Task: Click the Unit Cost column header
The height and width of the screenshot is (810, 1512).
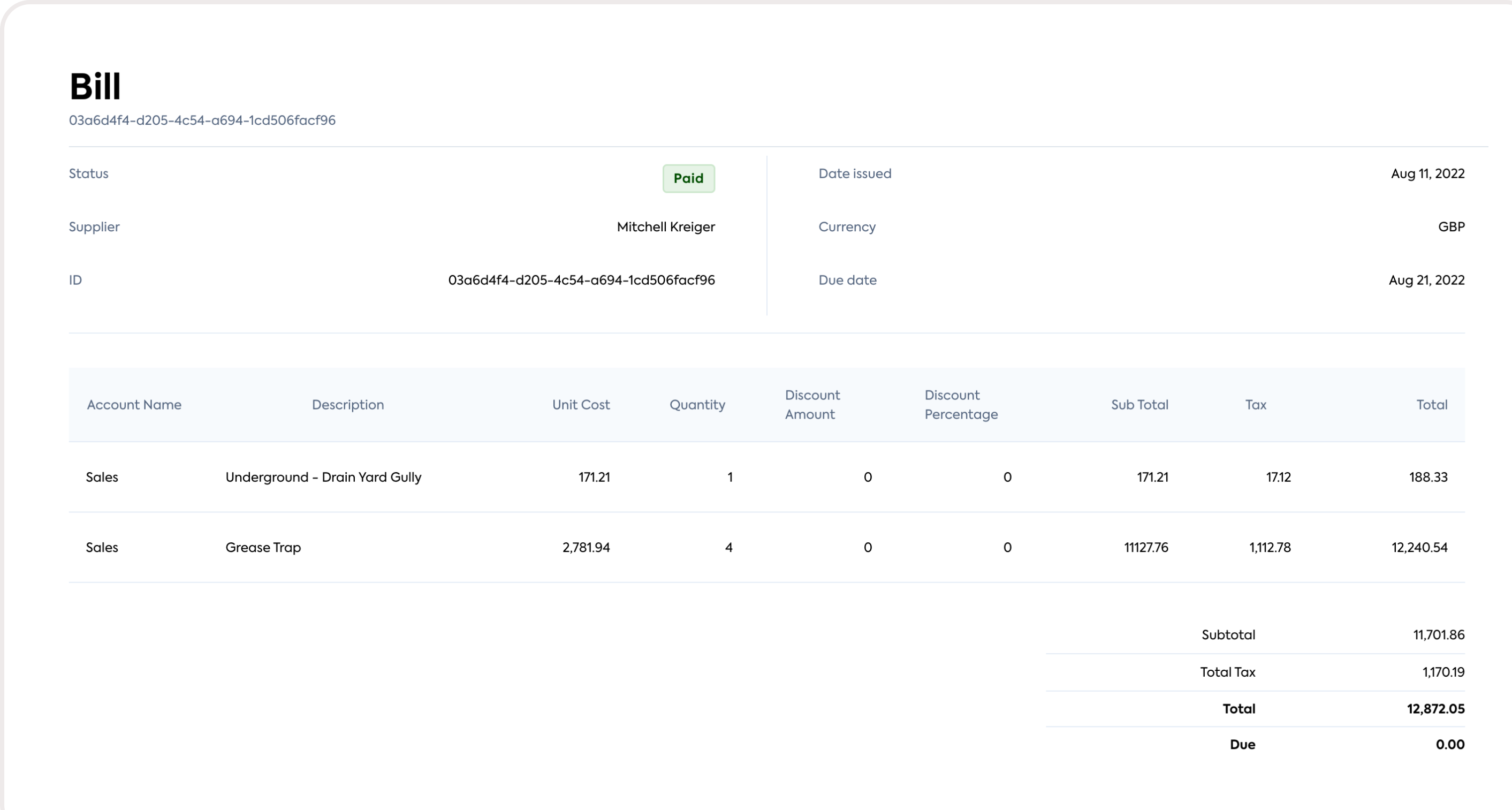Action: pos(581,404)
